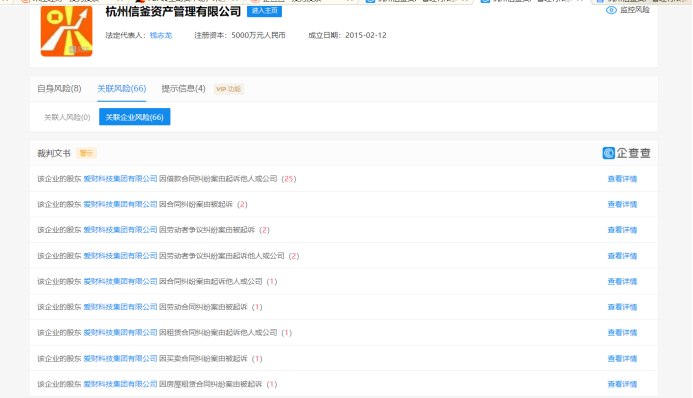Click the orange company logo image
This screenshot has width=693, height=398.
[67, 31]
